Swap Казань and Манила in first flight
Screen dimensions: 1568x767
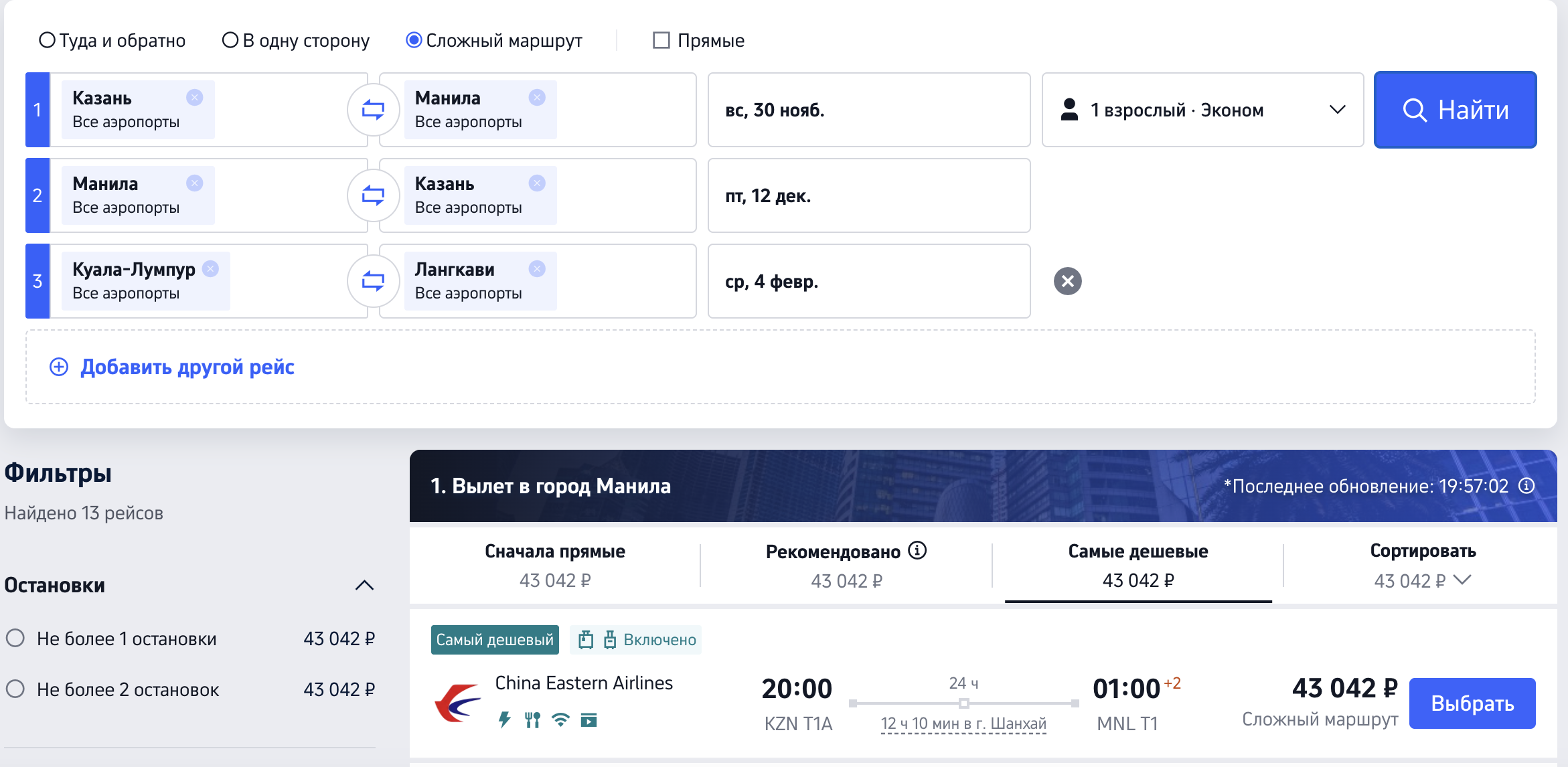point(373,110)
